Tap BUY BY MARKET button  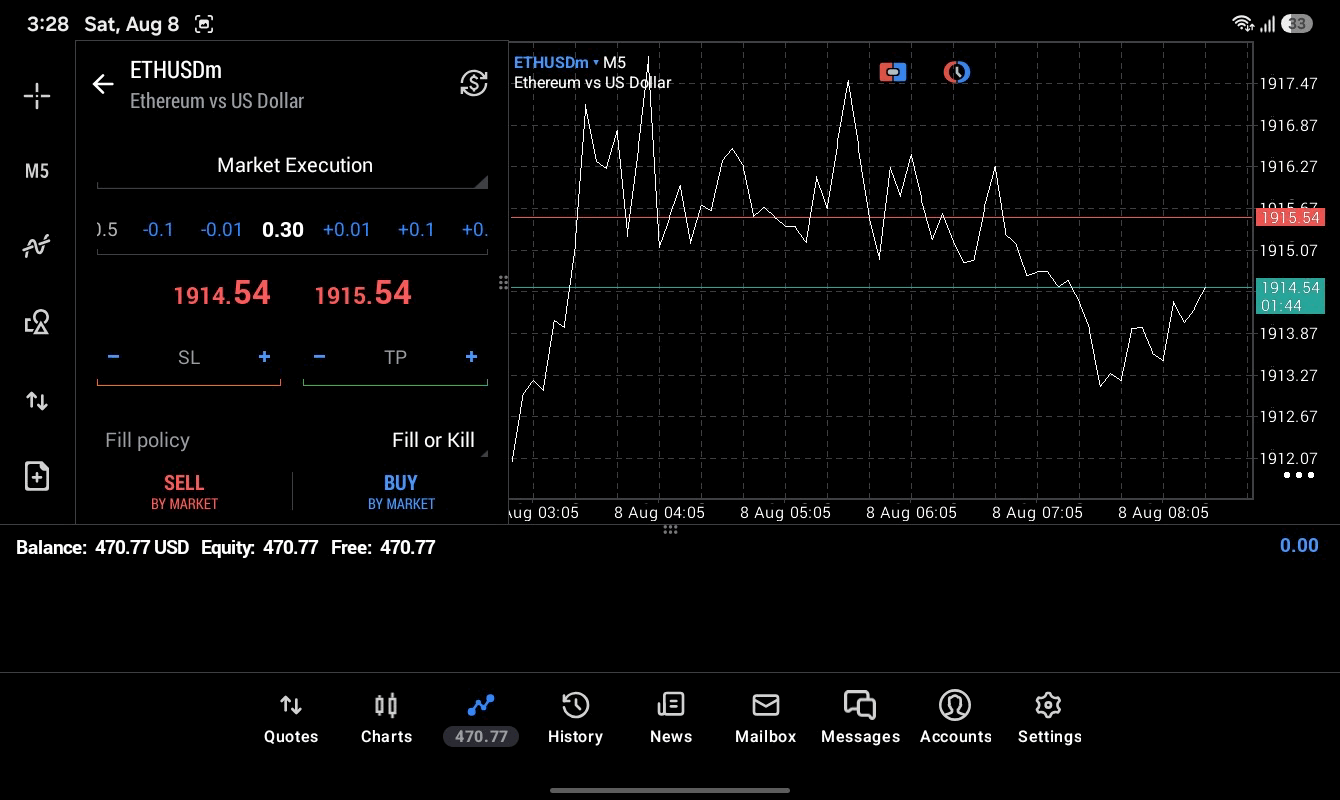(x=401, y=492)
